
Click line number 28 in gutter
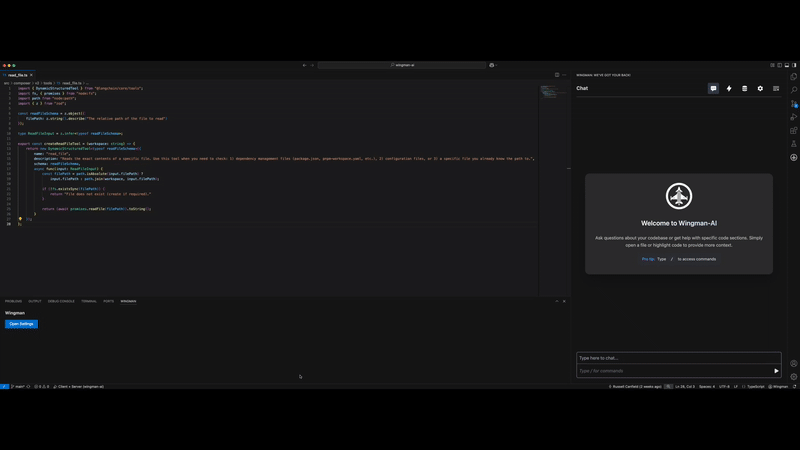[x=9, y=224]
